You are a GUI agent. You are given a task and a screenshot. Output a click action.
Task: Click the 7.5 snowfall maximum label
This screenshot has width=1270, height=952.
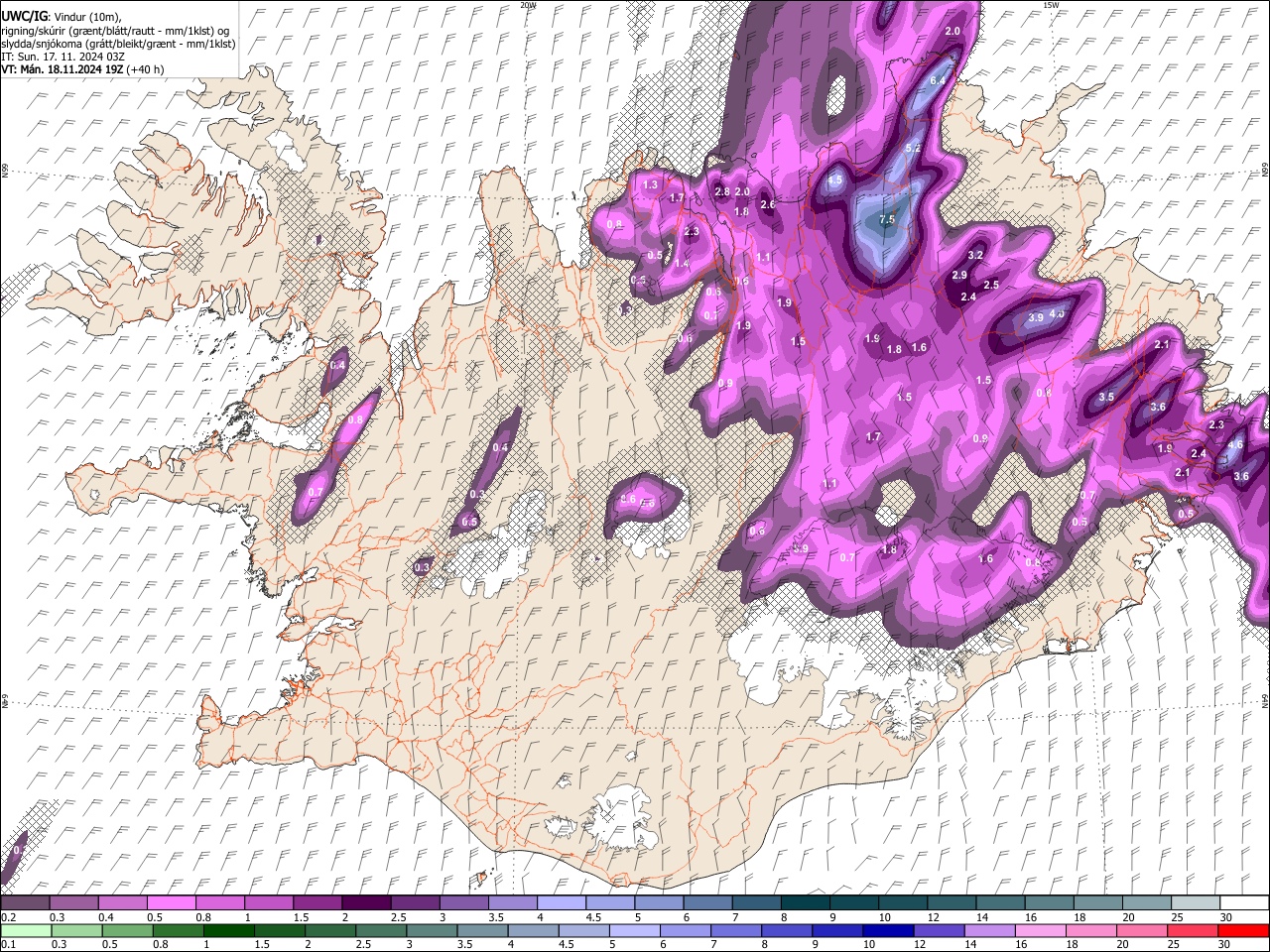[887, 219]
